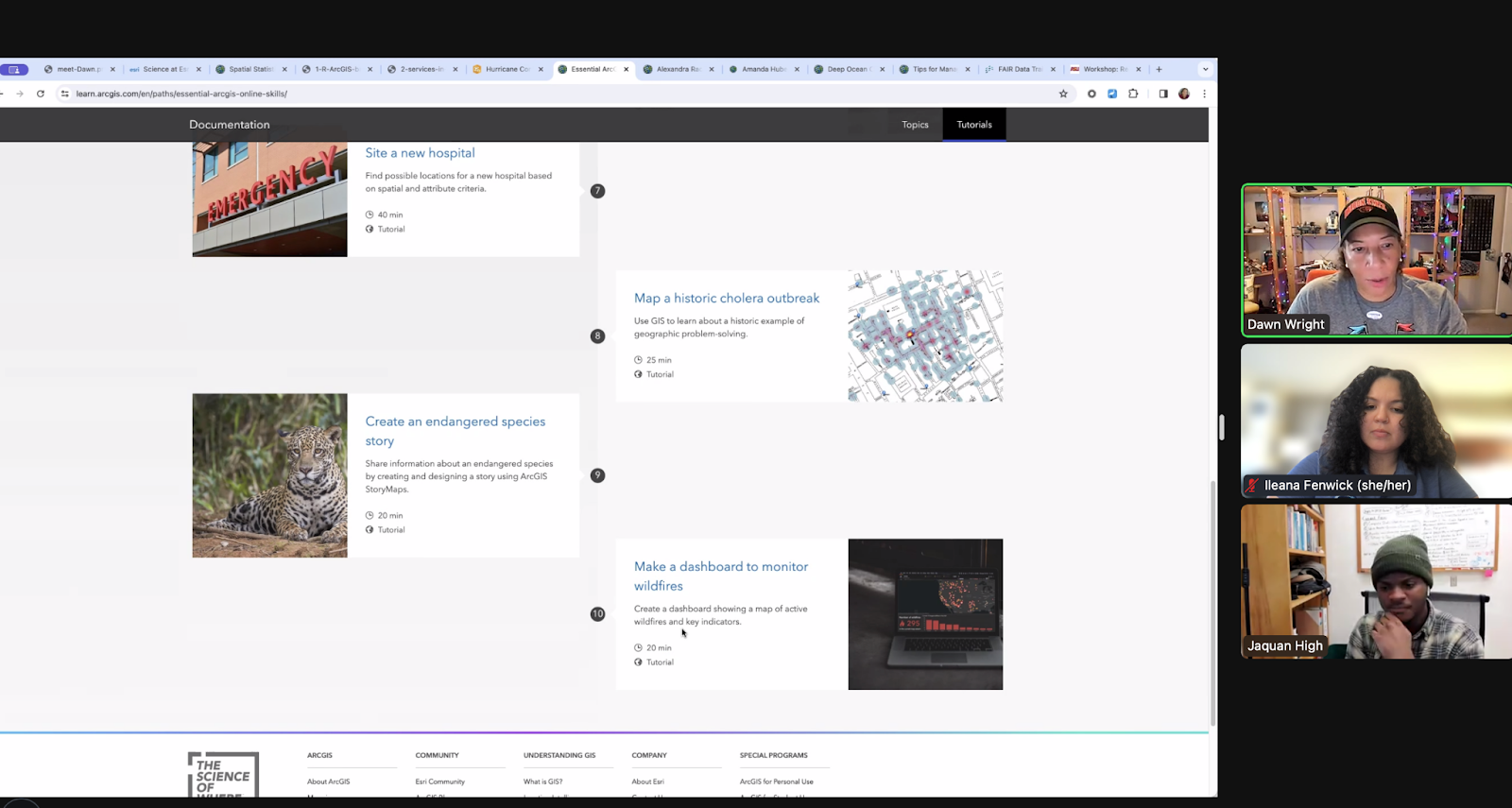This screenshot has width=1512, height=808.
Task: View site information icon beside URL
Action: pyautogui.click(x=64, y=94)
